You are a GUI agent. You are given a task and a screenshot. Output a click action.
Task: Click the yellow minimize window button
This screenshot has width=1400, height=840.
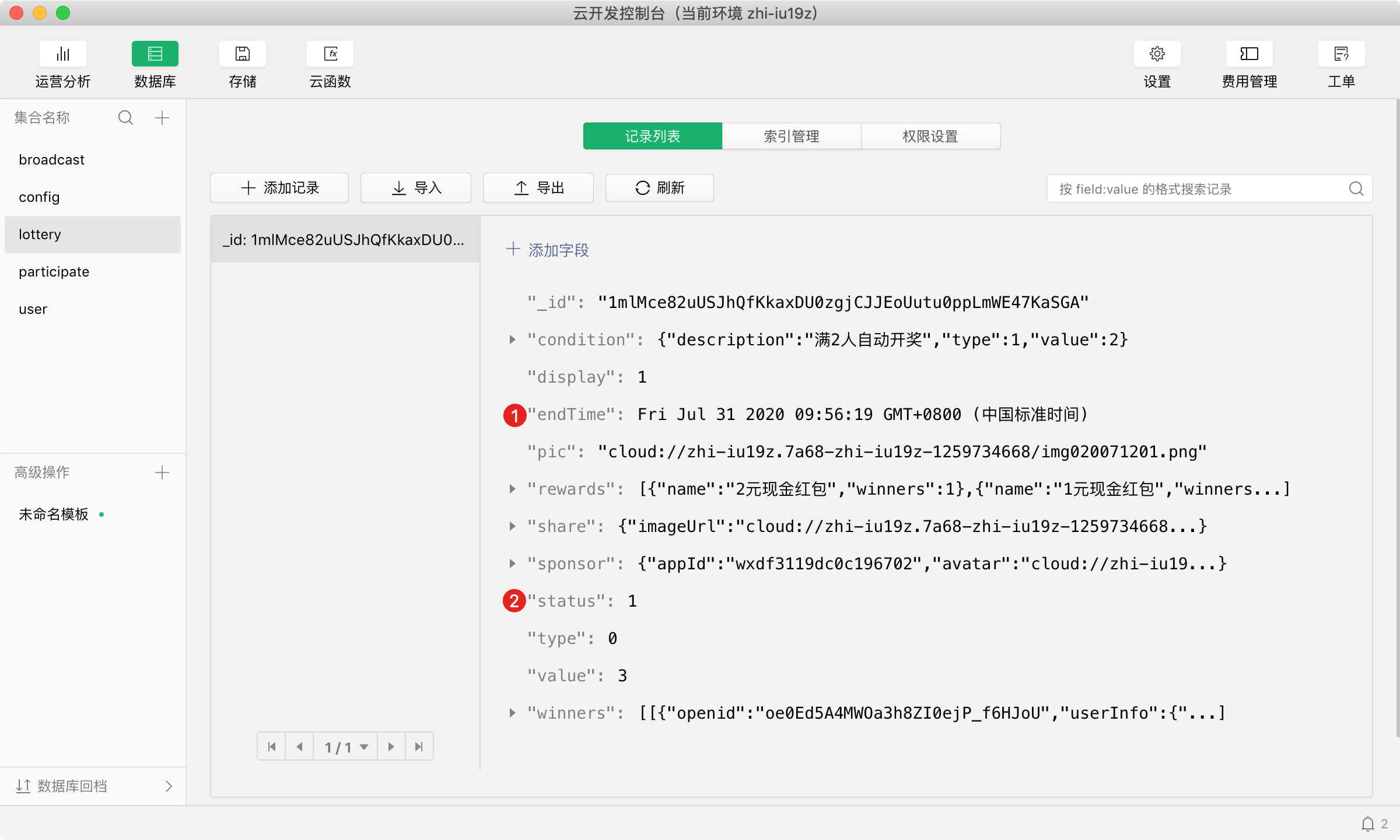40,13
